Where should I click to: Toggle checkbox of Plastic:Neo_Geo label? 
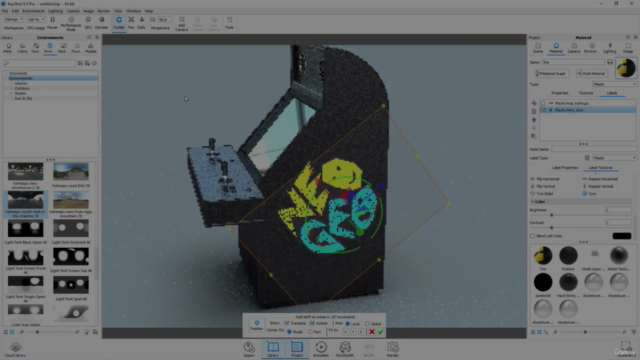click(543, 110)
